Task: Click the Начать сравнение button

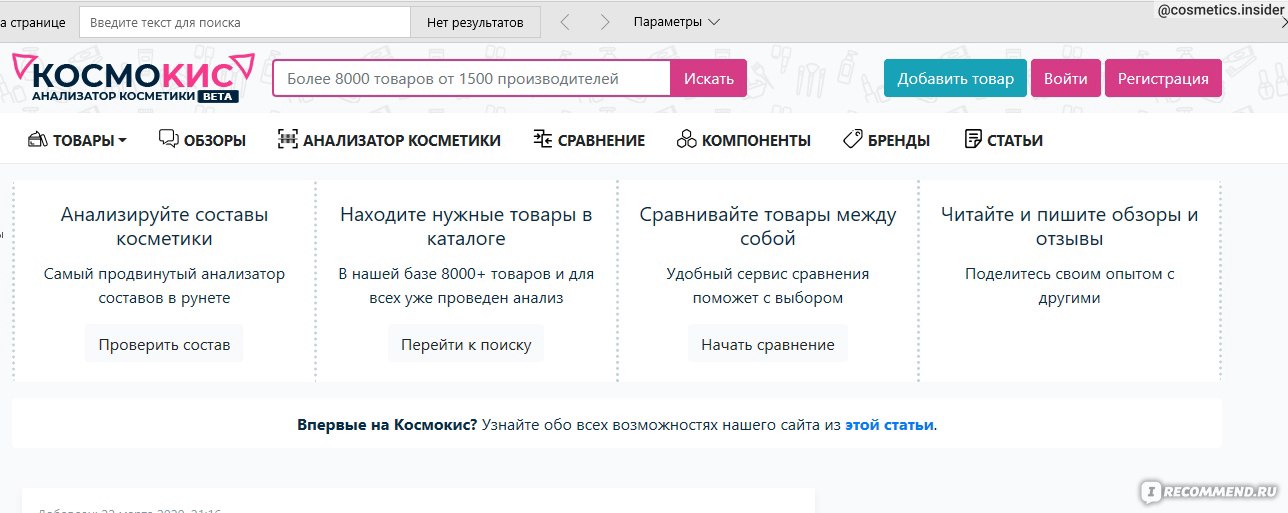Action: (x=768, y=344)
